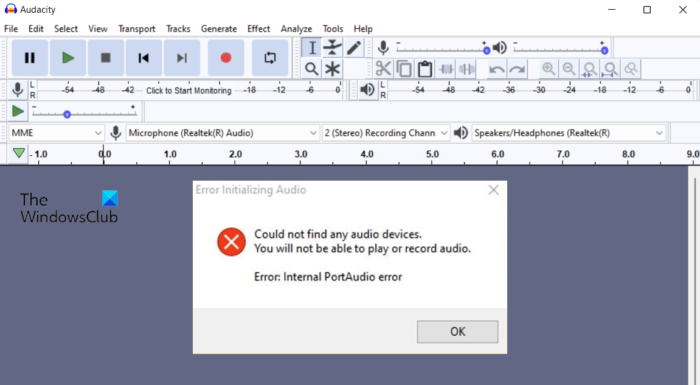Click the green timeline options triangle
The width and height of the screenshot is (700, 385).
(x=19, y=154)
